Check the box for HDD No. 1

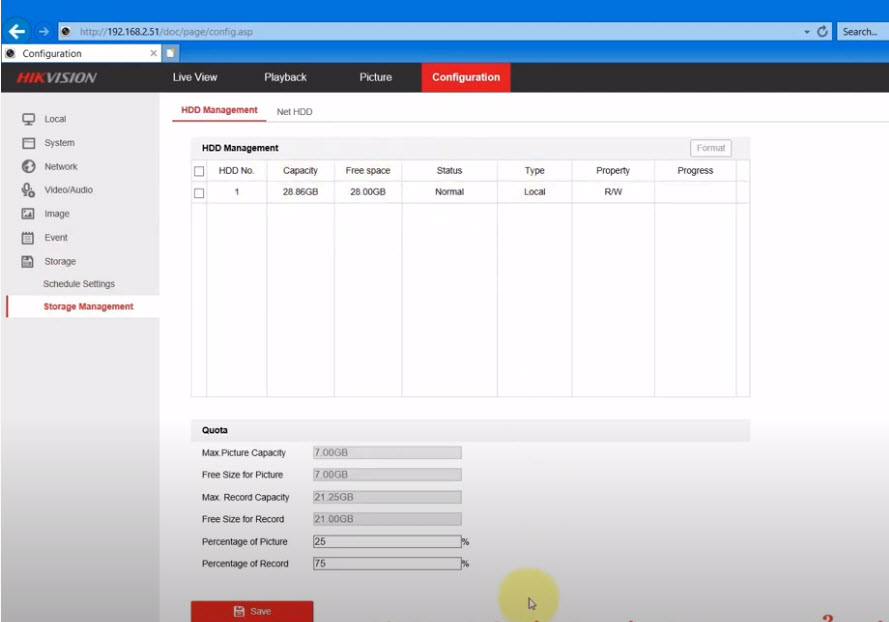(199, 192)
